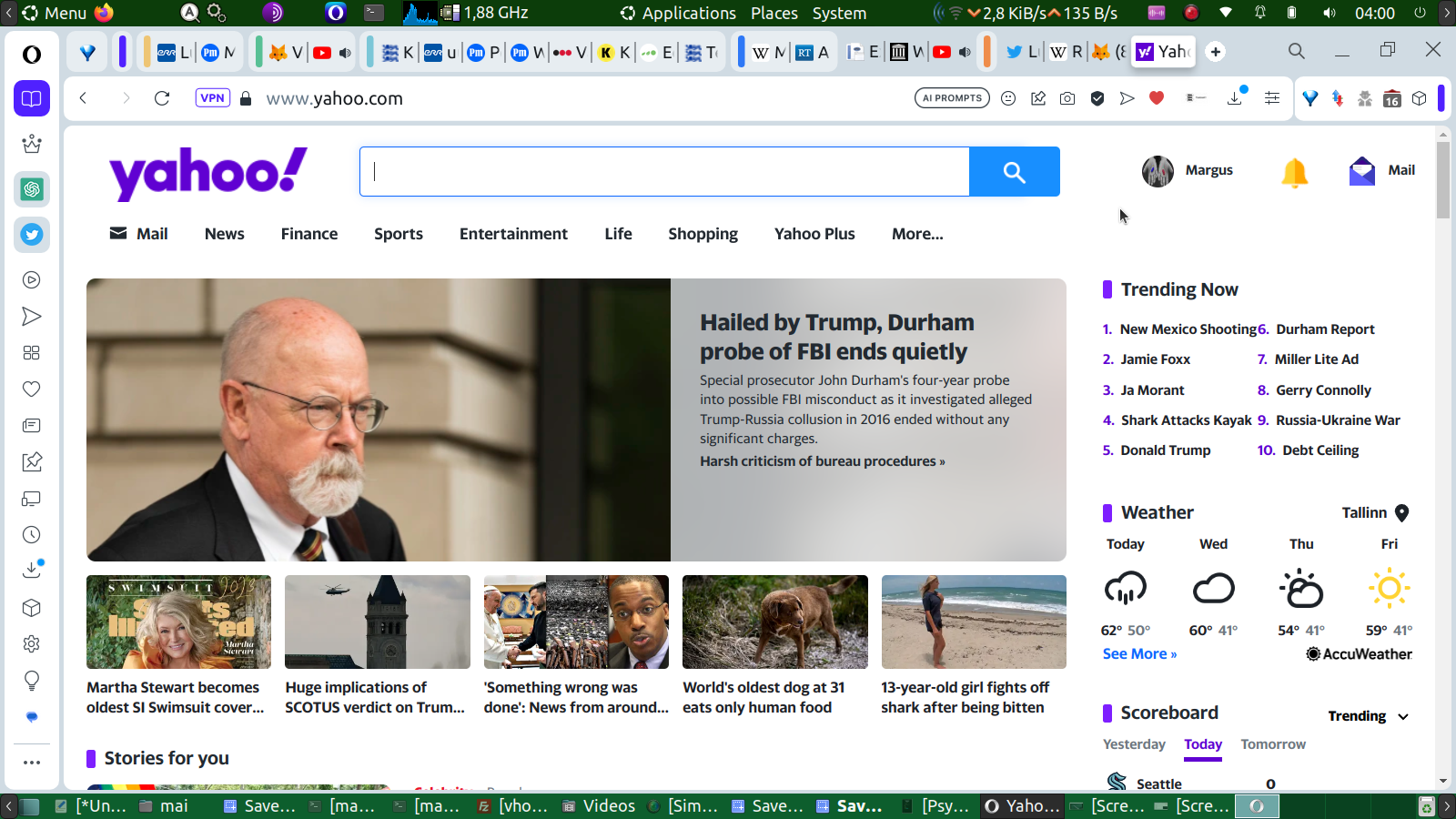Toggle the red heart bookmark for this page
This screenshot has width=1456, height=819.
[1157, 98]
